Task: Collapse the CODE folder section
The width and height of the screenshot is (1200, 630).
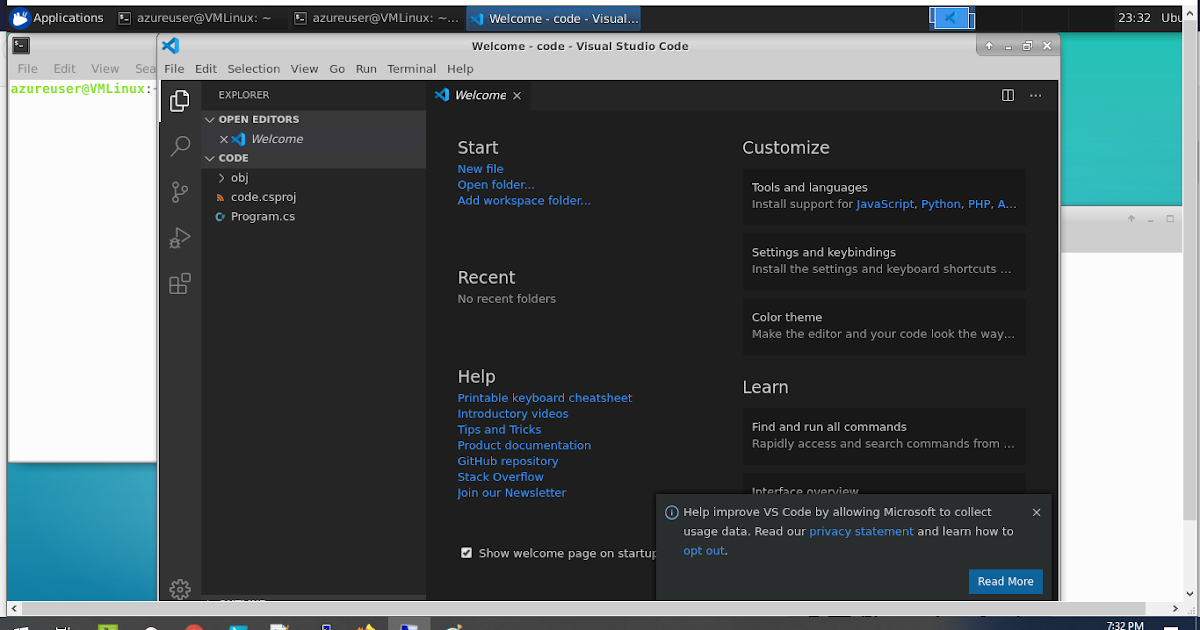Action: click(210, 158)
